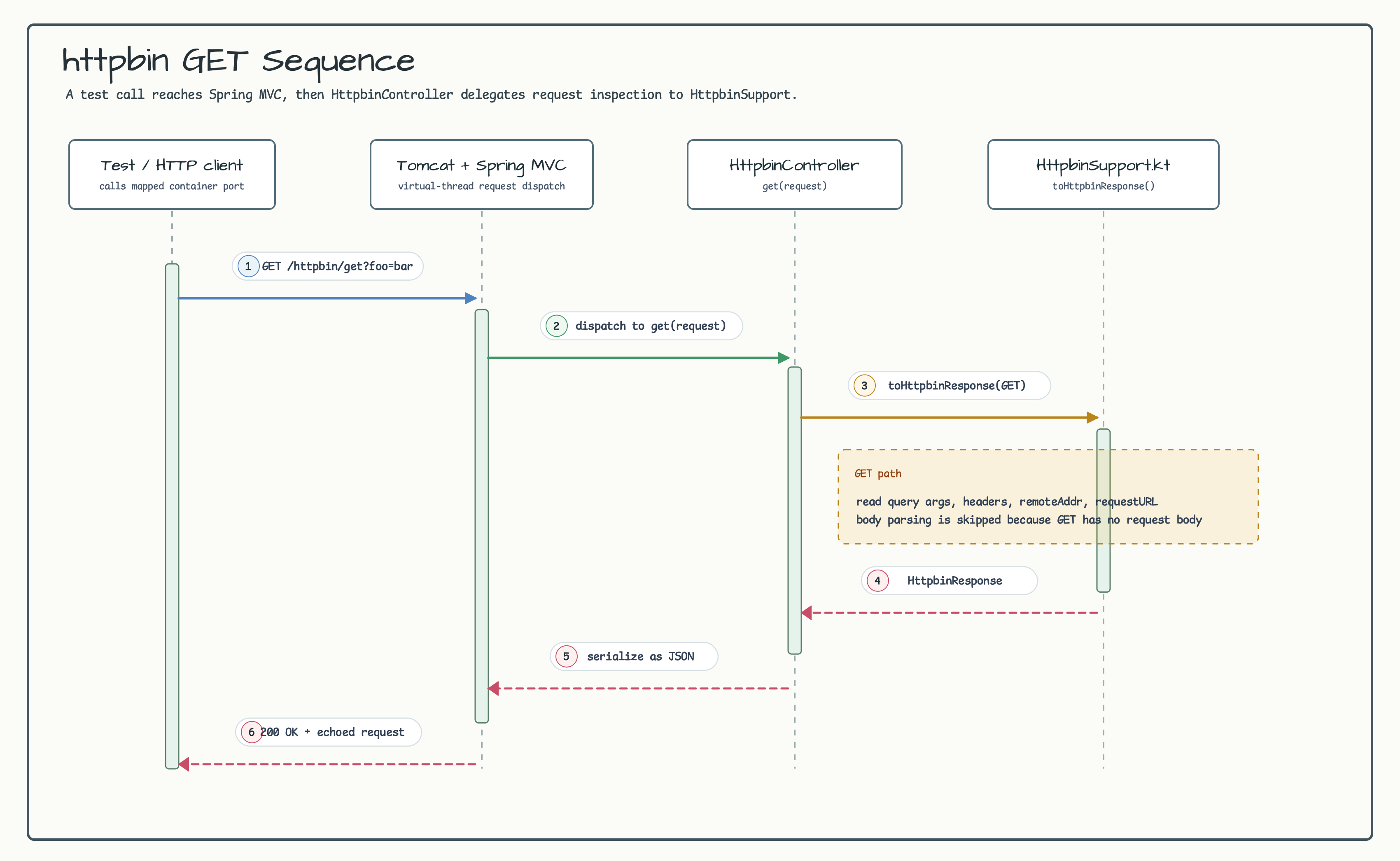Image resolution: width=1400 pixels, height=861 pixels.
Task: Click the dashed return arrow line for step 6
Action: coord(327,764)
